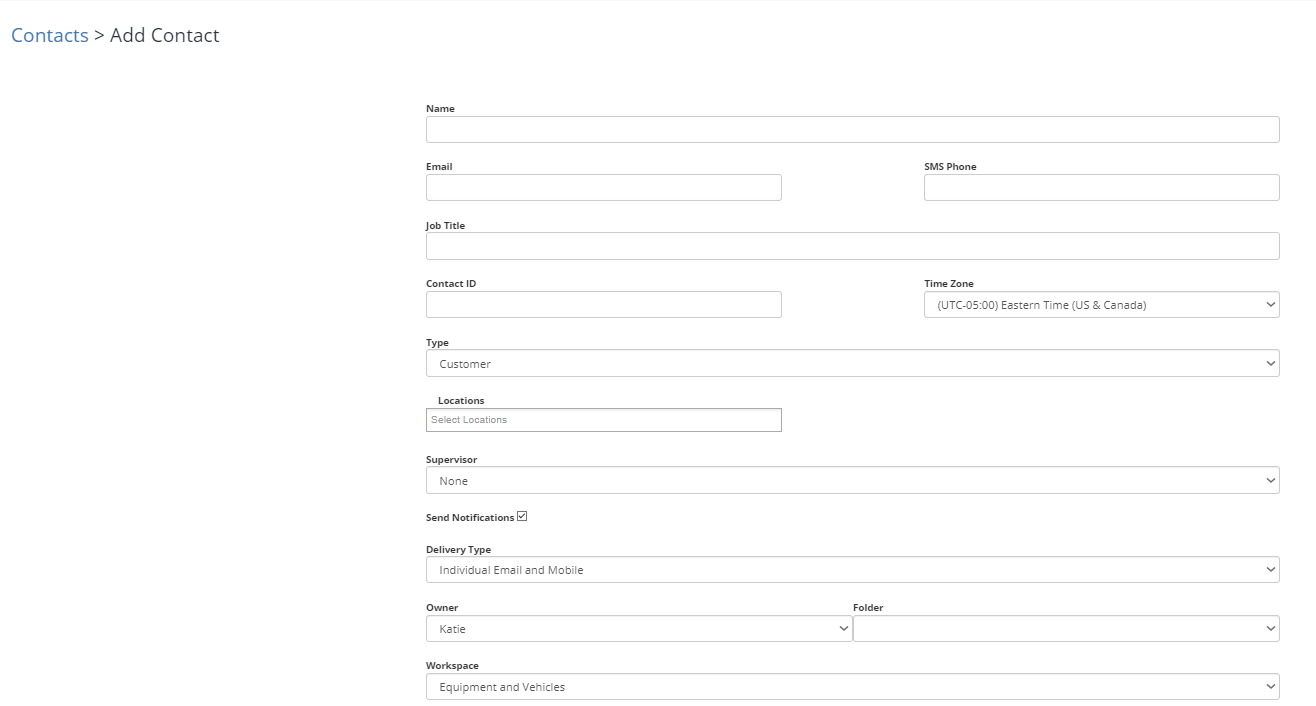The width and height of the screenshot is (1316, 706).
Task: Uncheck the Send Notifications checkbox
Action: tap(522, 517)
